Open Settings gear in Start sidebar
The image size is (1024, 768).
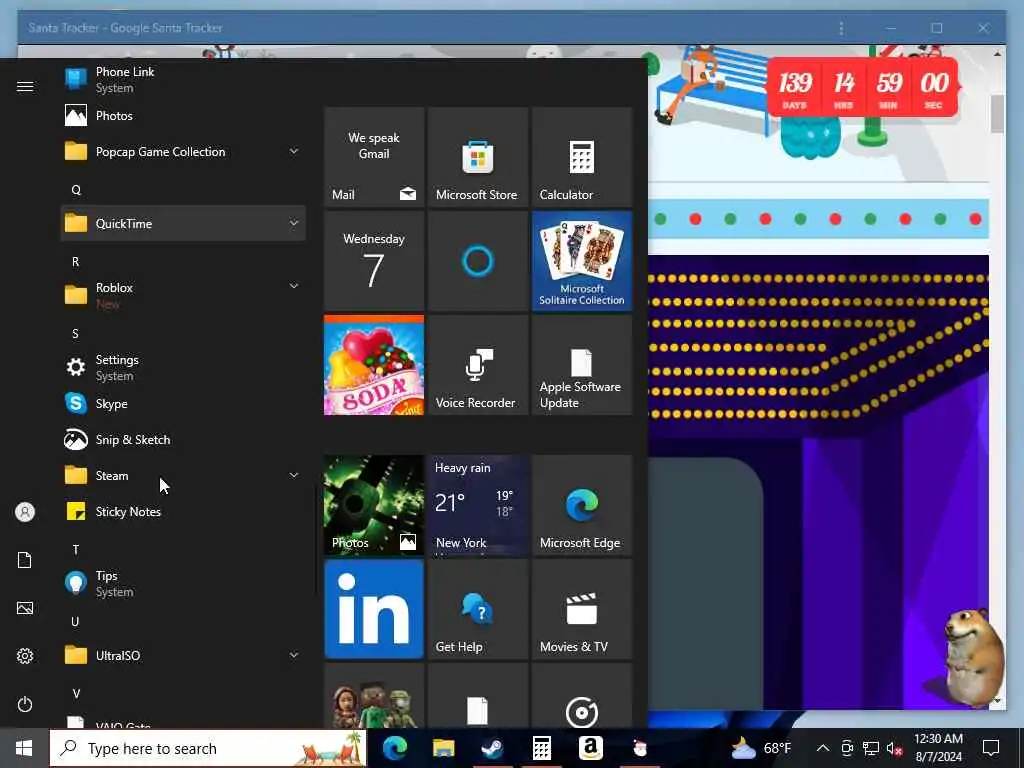click(25, 656)
